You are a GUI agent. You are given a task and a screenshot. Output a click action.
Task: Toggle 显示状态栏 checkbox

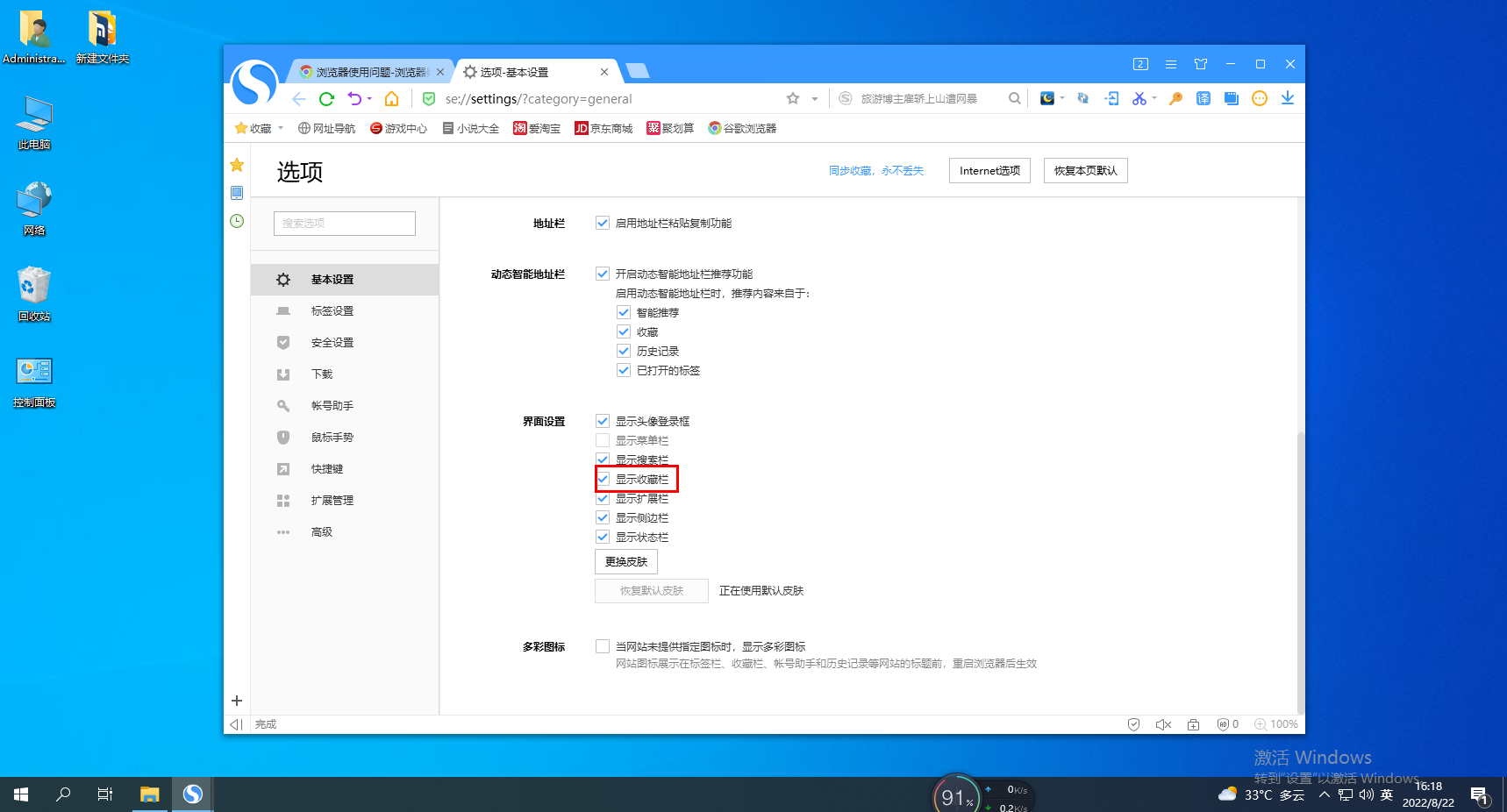[x=603, y=537]
